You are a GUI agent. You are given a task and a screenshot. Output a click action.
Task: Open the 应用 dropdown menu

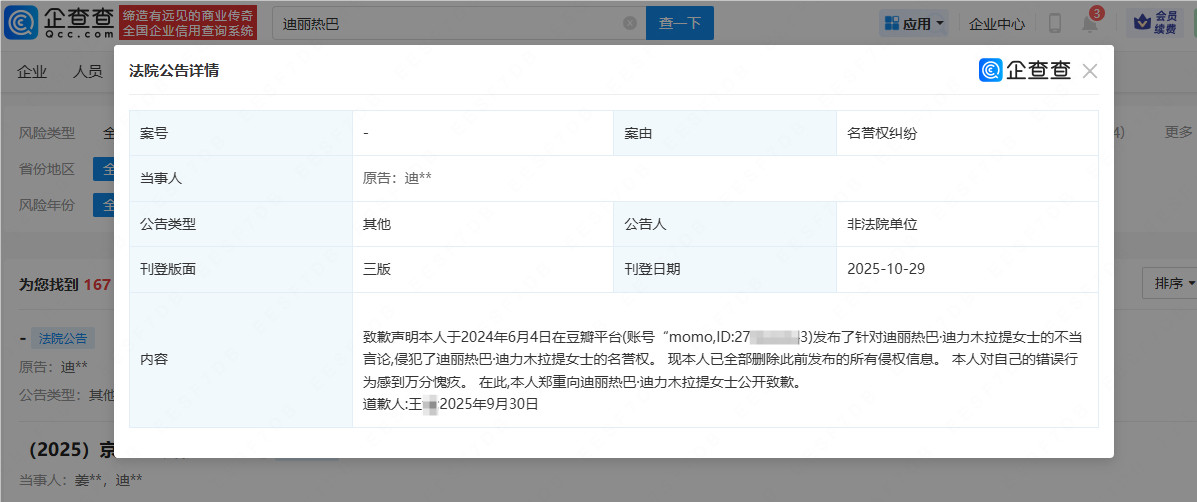tap(915, 24)
